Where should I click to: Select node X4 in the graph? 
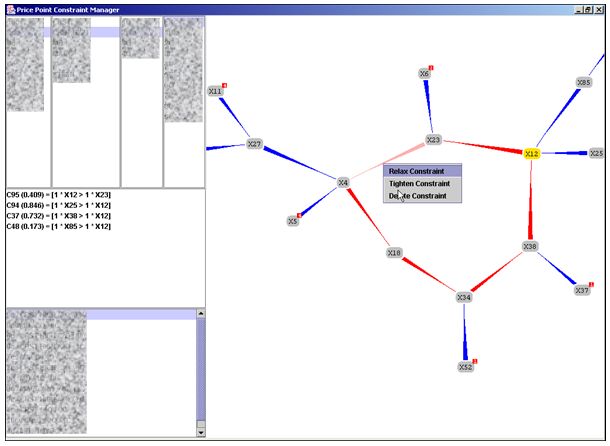pos(343,183)
